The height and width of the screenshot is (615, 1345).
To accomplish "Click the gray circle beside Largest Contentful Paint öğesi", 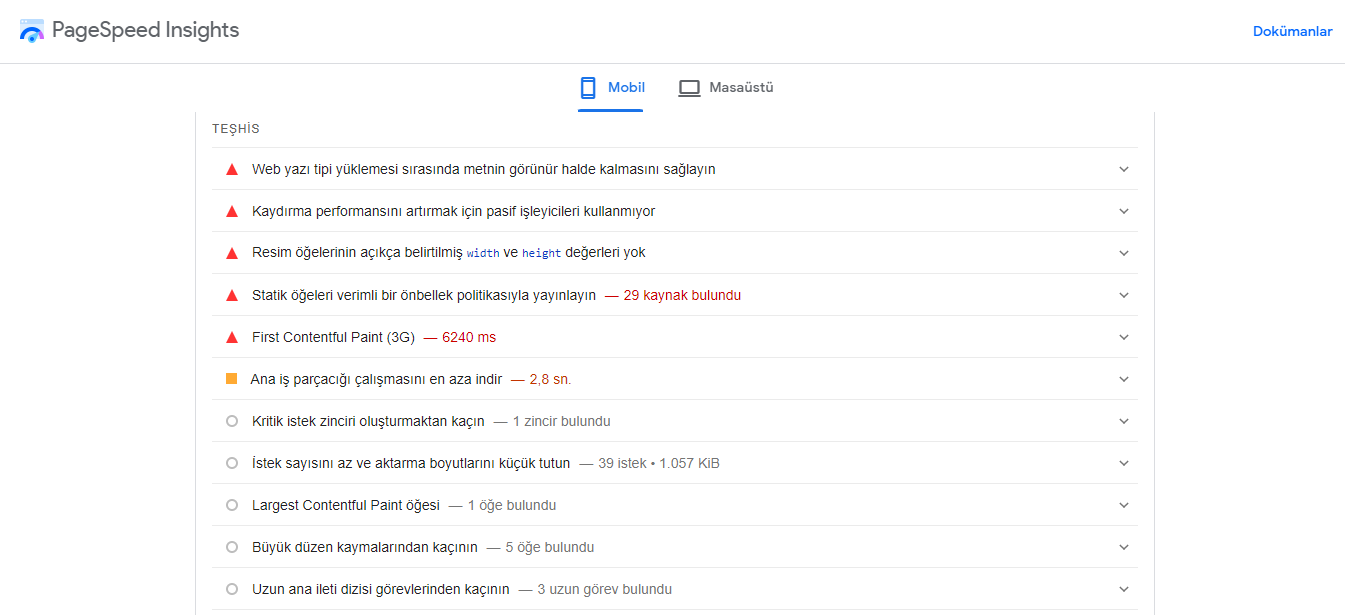I will 231,505.
